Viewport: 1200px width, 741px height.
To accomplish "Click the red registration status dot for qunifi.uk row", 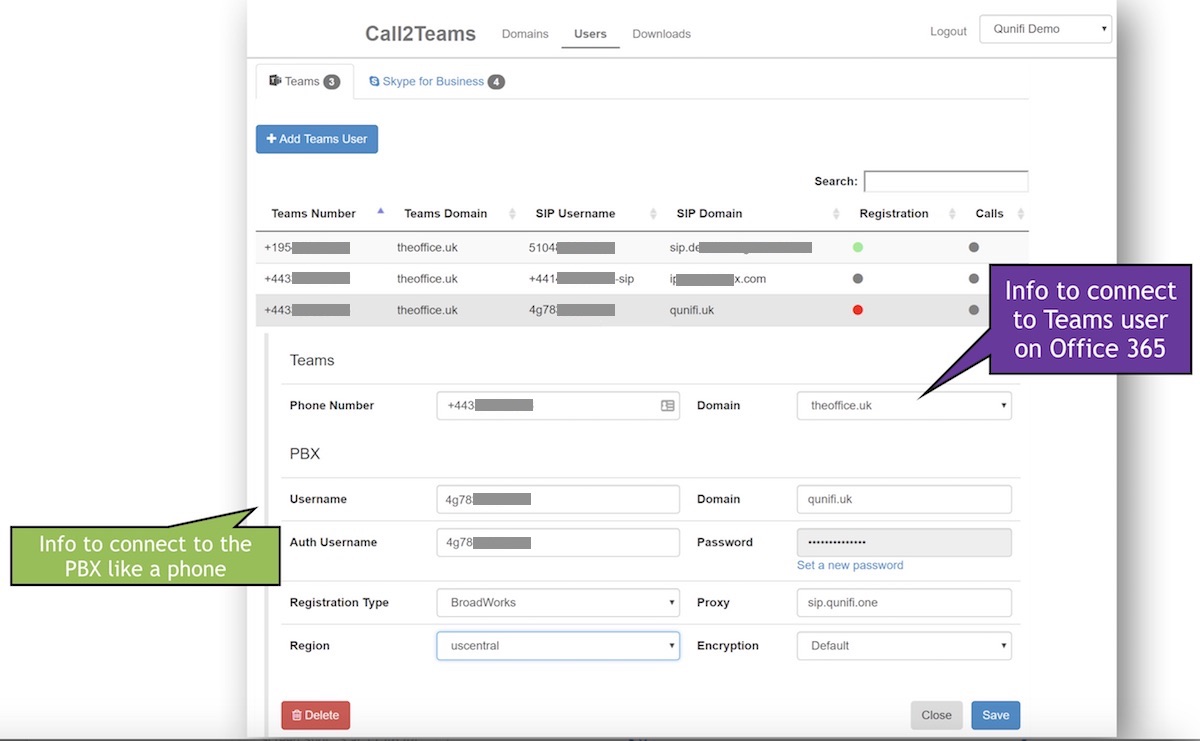I will (x=857, y=310).
